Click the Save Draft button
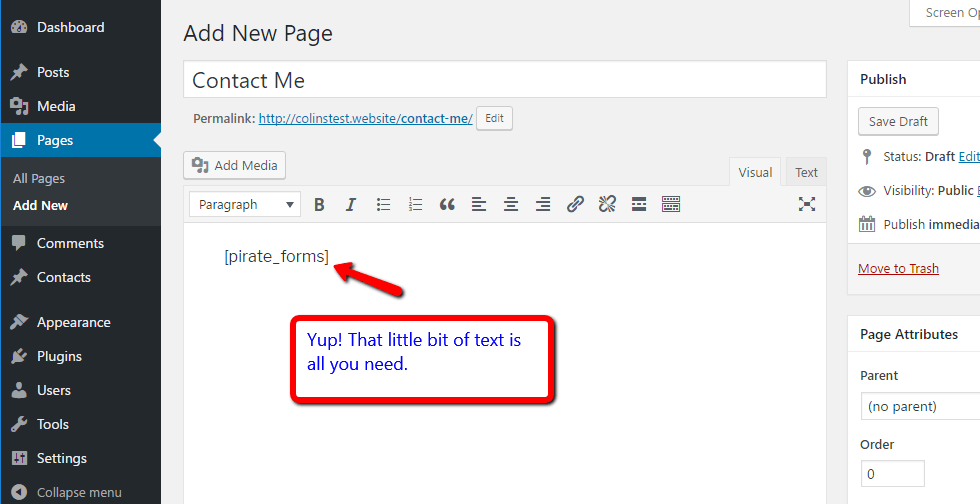Viewport: 980px width, 504px height. (x=898, y=121)
